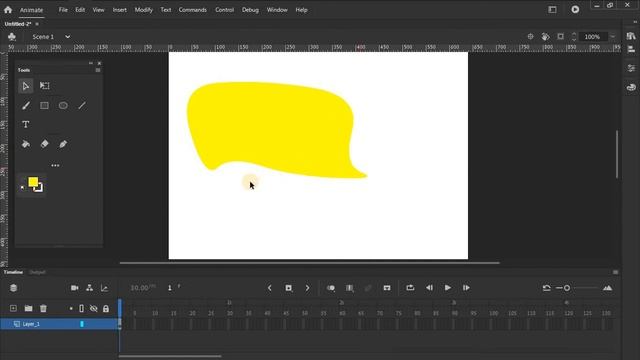Open the stroke color swatch
The image size is (640, 360).
point(39,188)
